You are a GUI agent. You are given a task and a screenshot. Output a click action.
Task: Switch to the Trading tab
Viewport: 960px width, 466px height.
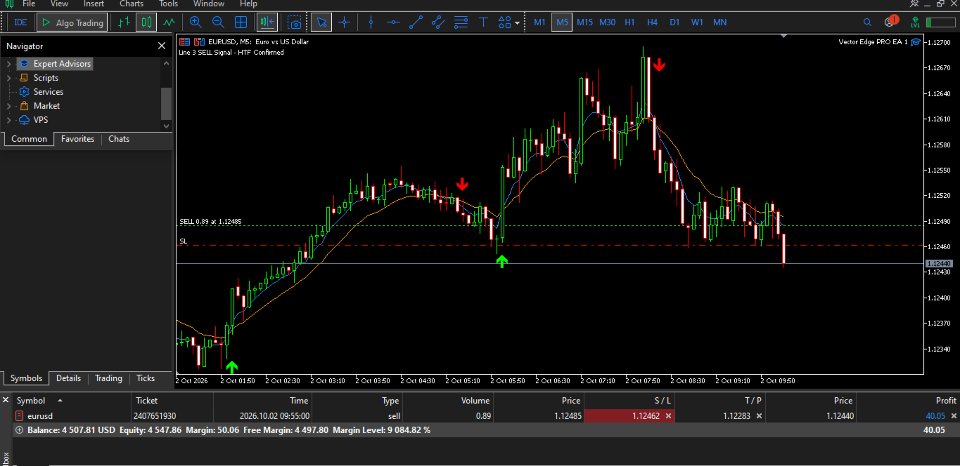coord(108,378)
